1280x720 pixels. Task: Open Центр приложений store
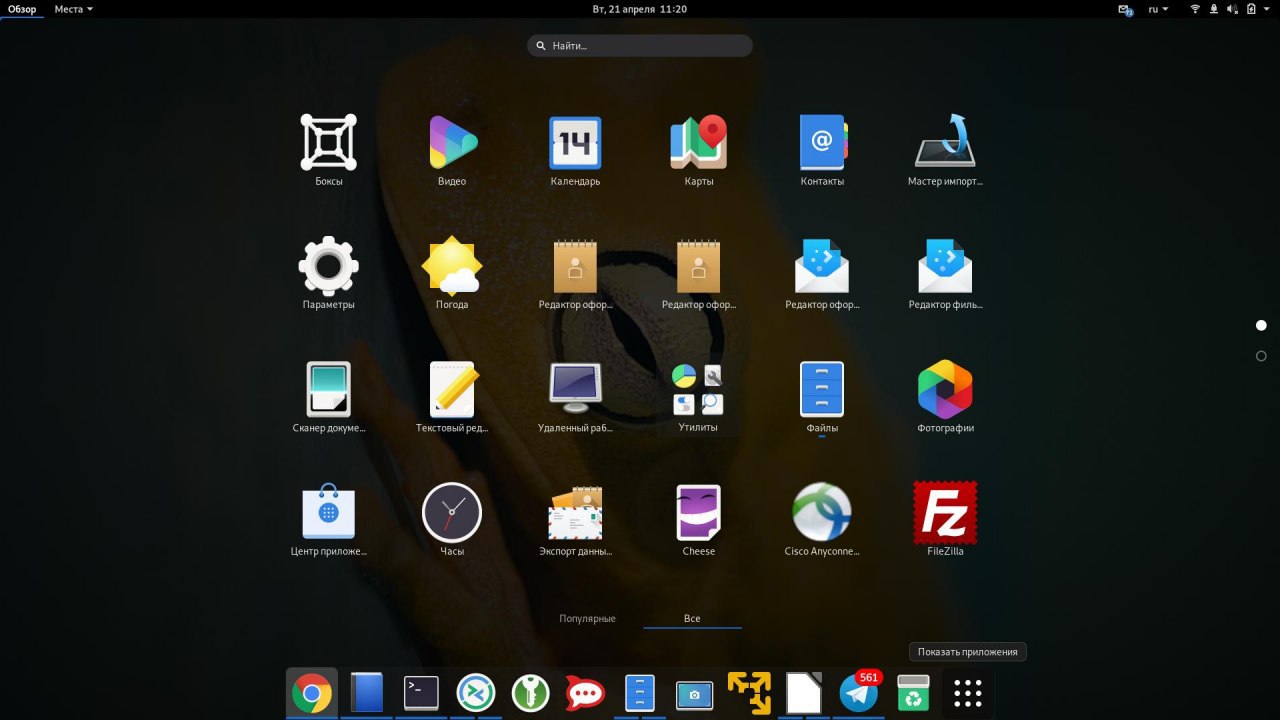329,519
